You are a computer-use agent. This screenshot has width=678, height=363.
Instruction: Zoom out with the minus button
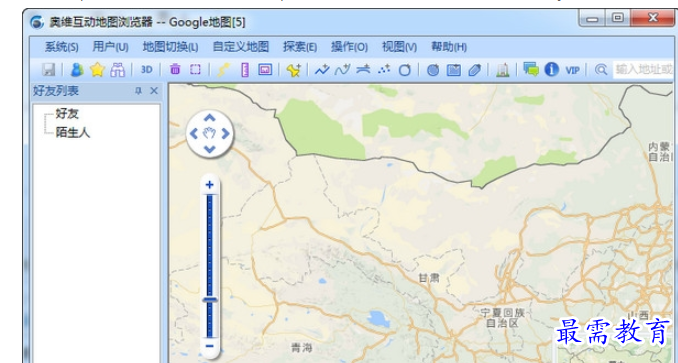click(x=210, y=346)
